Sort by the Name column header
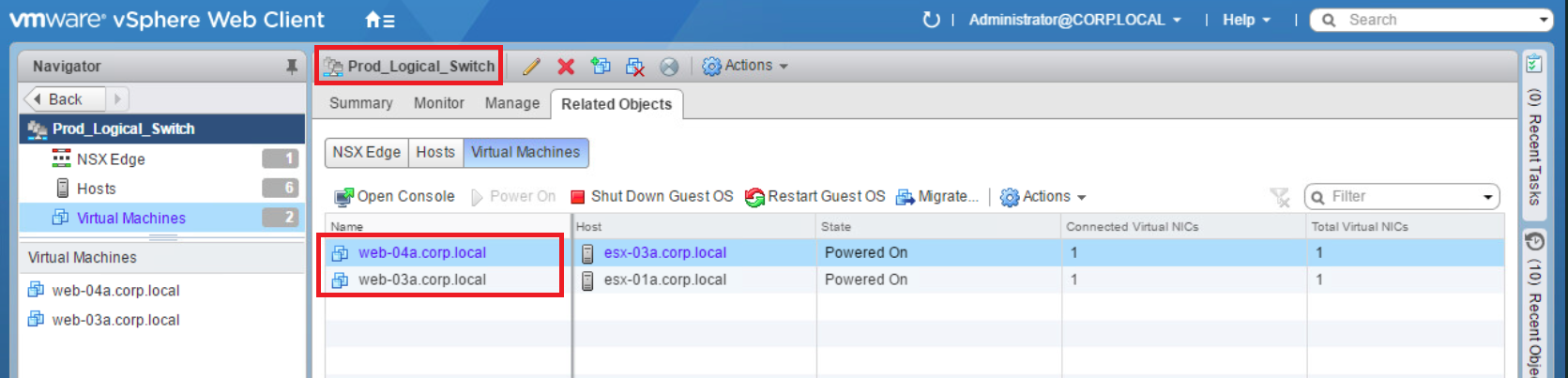 click(449, 226)
